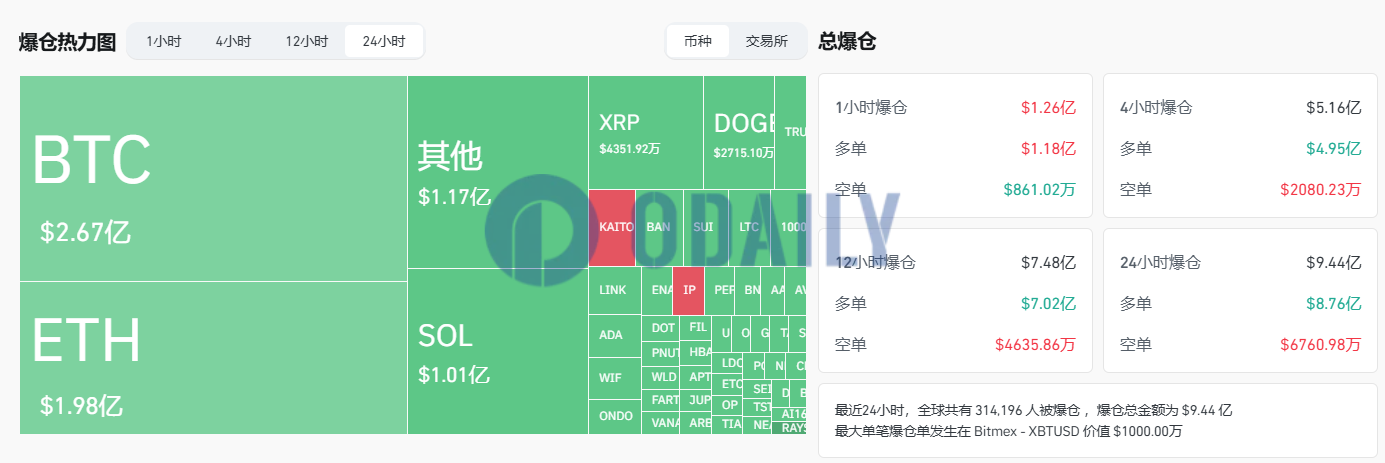The height and width of the screenshot is (463, 1385).
Task: Click the long liquidation value $7.02亿
Action: 1048,303
